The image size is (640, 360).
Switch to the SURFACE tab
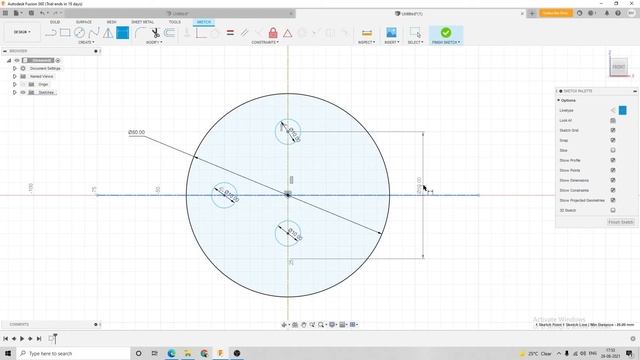tap(84, 22)
